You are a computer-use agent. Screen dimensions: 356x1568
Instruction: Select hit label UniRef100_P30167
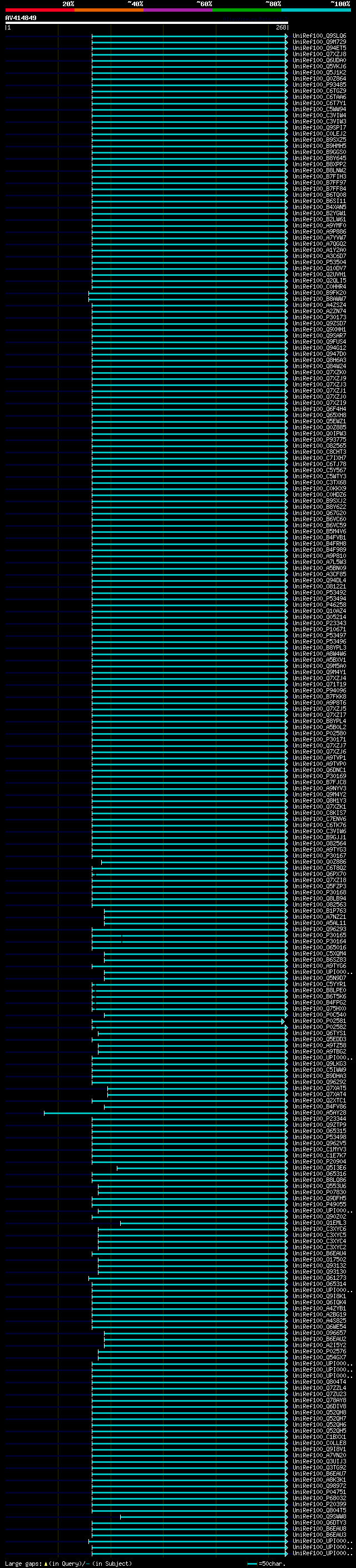point(319,856)
